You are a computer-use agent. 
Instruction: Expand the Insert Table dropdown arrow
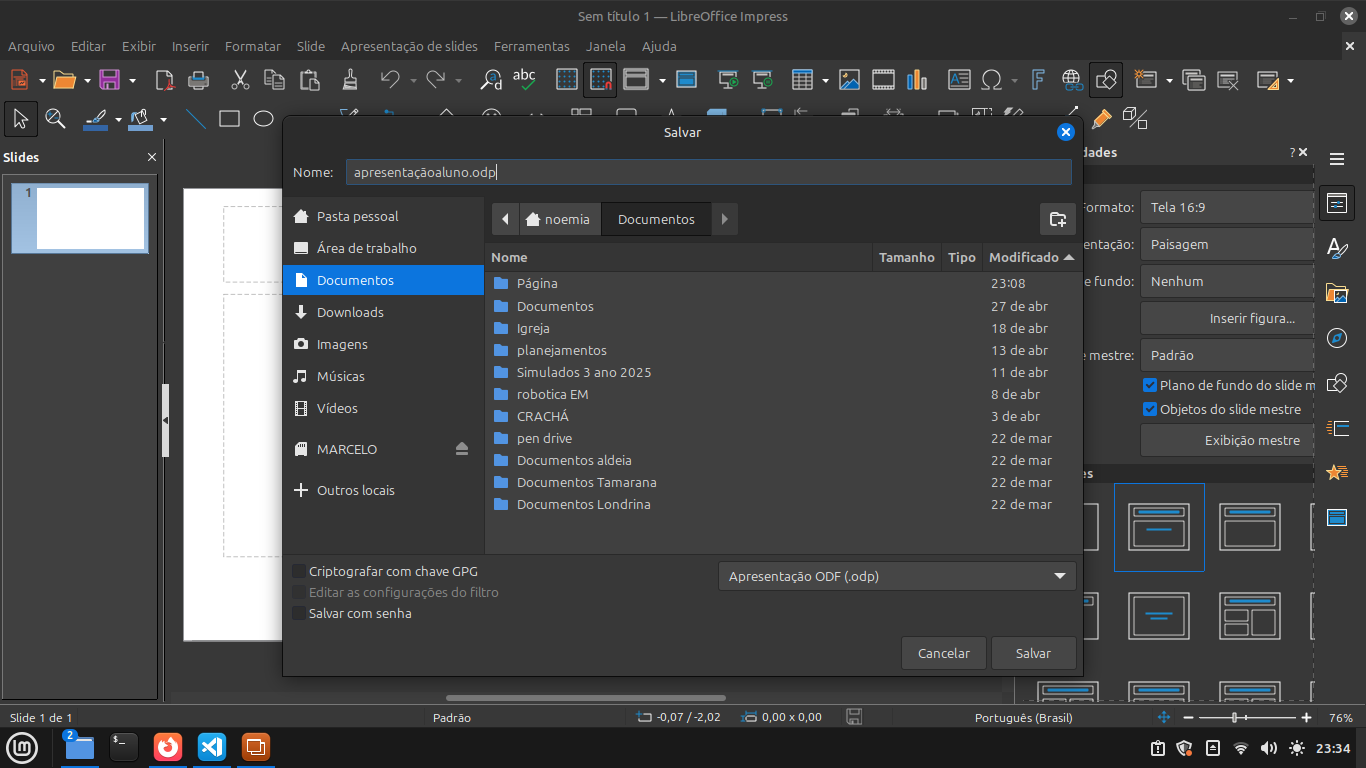[x=825, y=80]
